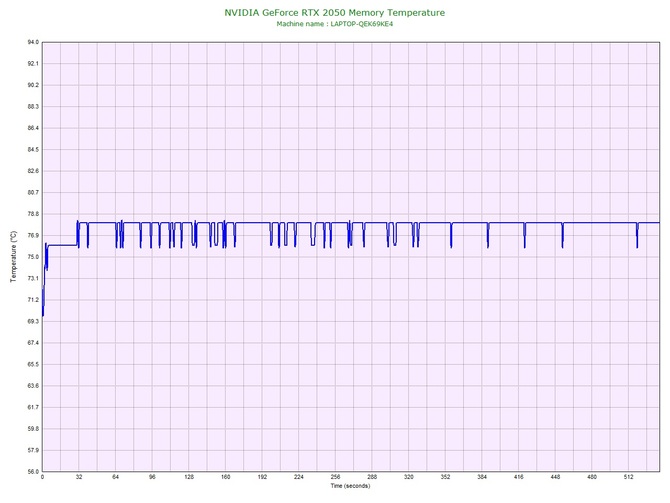Click the 92.1 y-axis value
Image resolution: width=670 pixels, height=503 pixels.
[x=33, y=64]
